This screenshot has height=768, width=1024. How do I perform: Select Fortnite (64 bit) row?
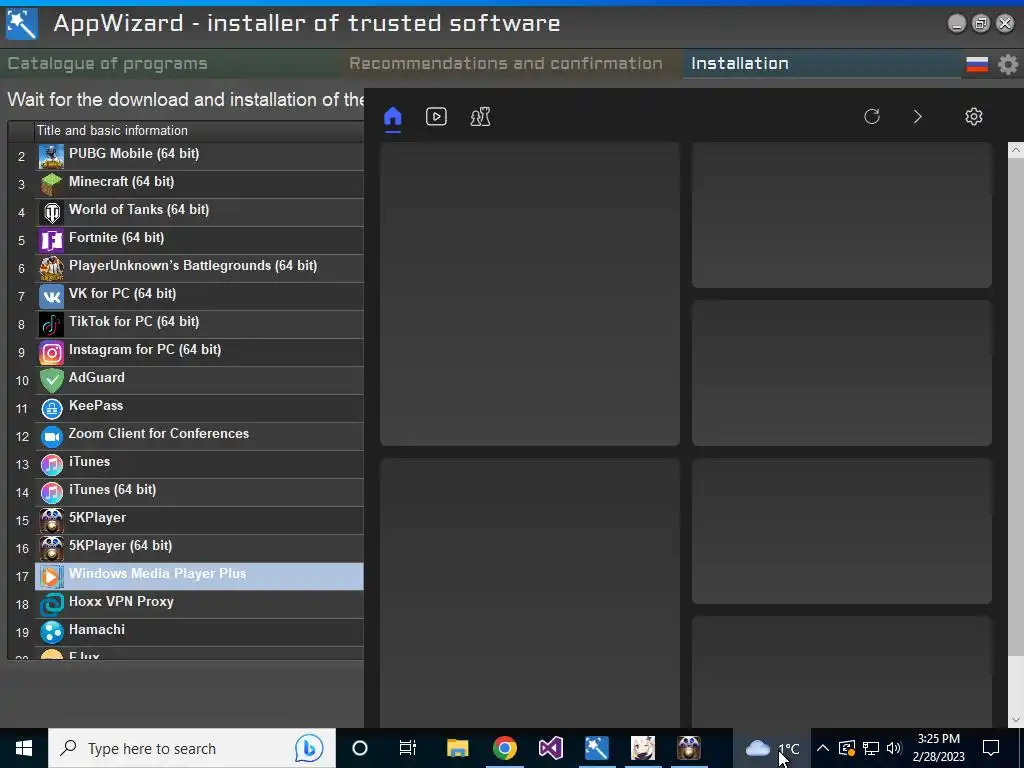[x=199, y=241]
